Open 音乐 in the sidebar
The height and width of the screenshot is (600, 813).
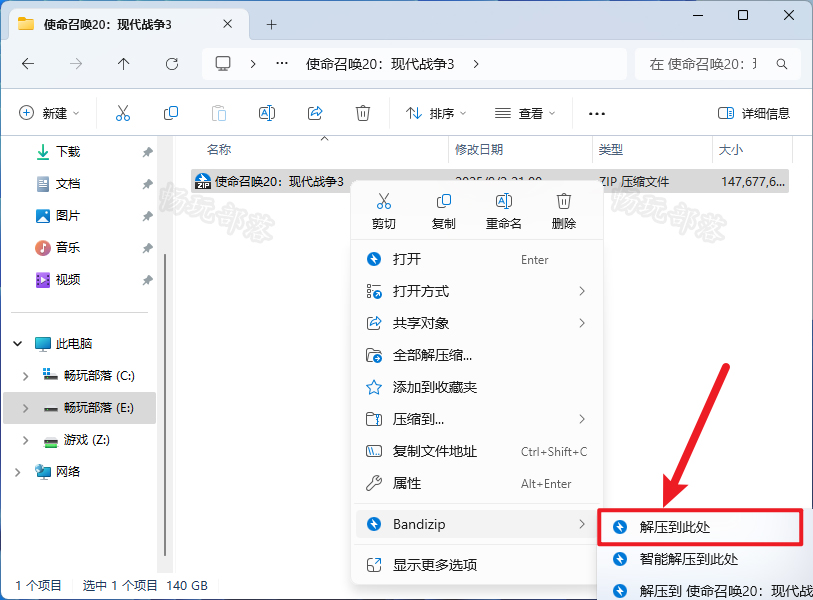67,247
